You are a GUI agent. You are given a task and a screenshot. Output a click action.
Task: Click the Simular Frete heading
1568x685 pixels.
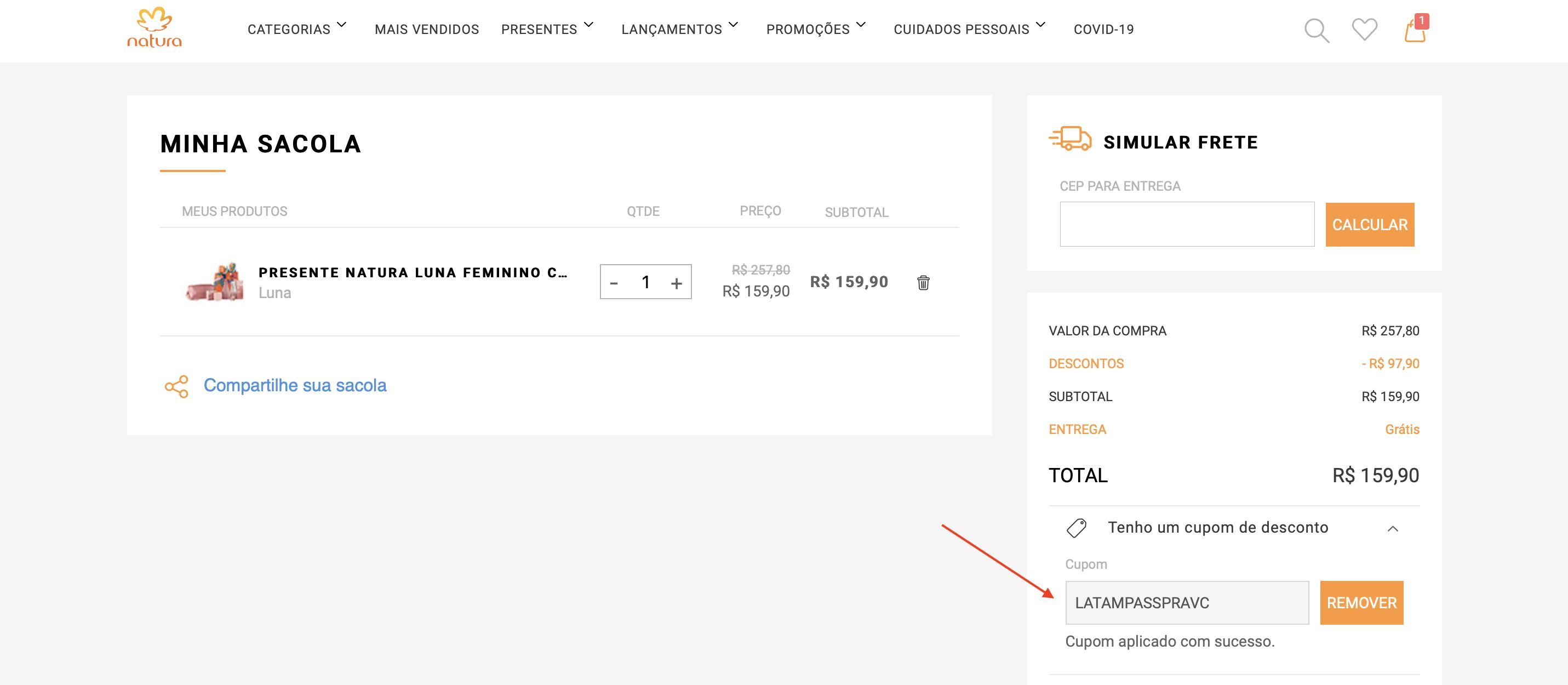click(1180, 142)
